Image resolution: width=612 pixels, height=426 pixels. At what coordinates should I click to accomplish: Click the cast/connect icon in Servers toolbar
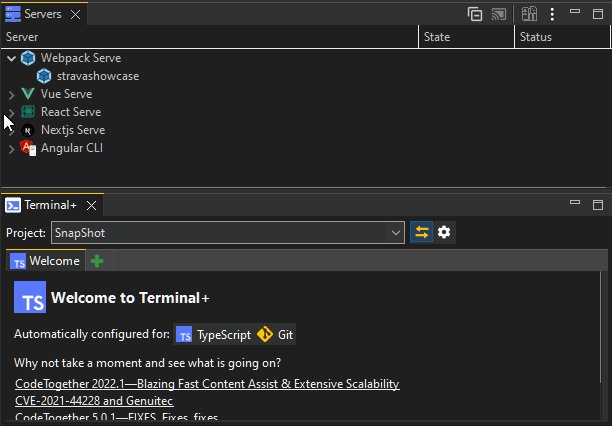click(x=499, y=14)
